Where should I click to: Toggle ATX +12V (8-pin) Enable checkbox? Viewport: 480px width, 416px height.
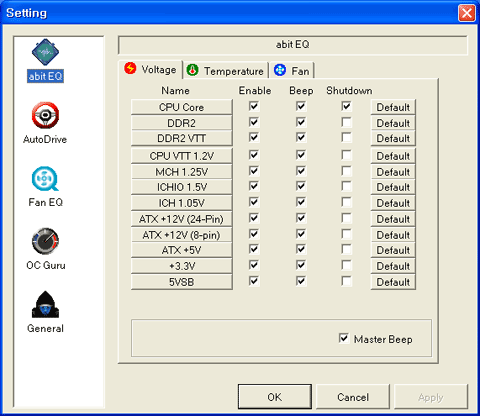254,234
